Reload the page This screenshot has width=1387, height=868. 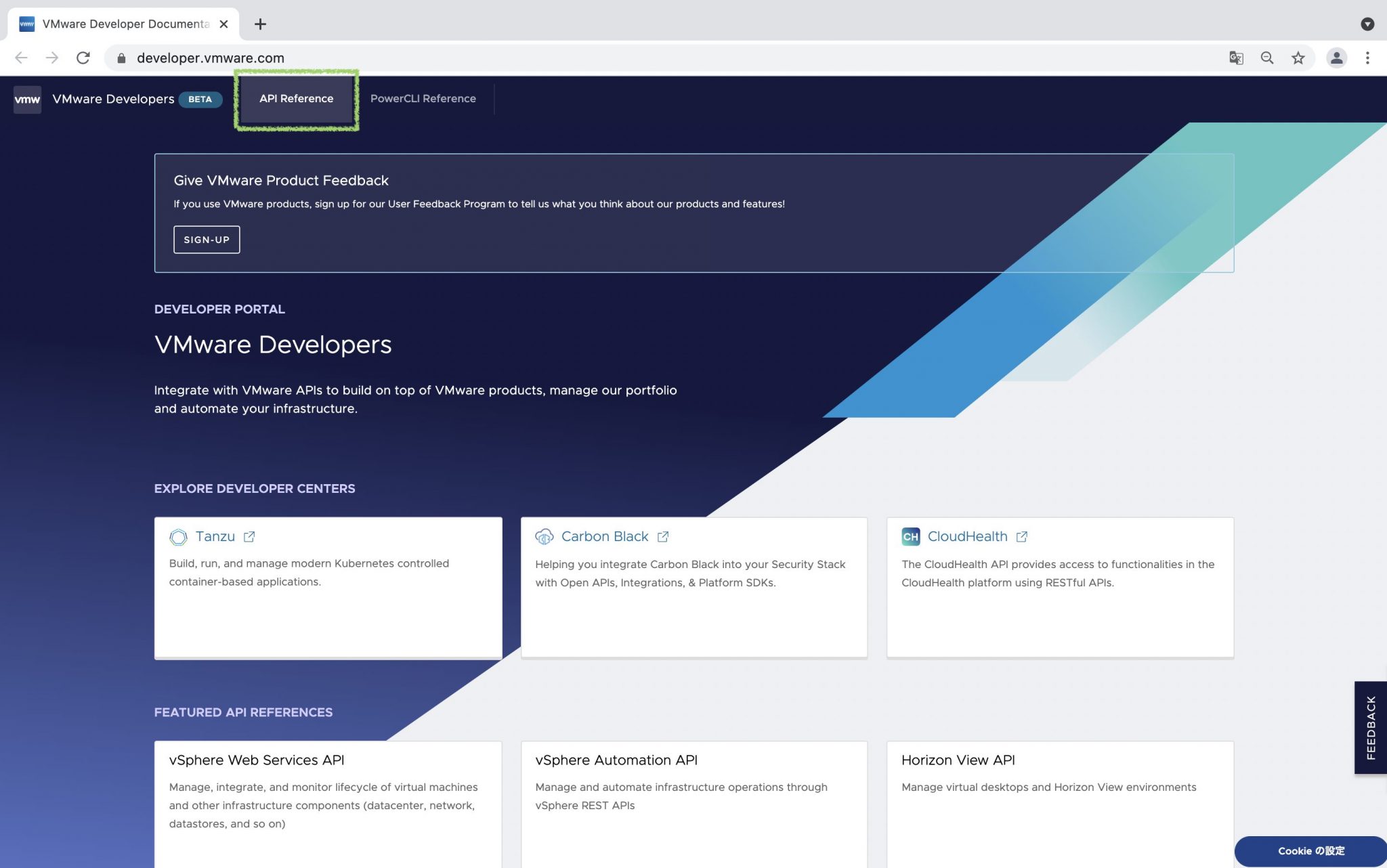coord(83,58)
